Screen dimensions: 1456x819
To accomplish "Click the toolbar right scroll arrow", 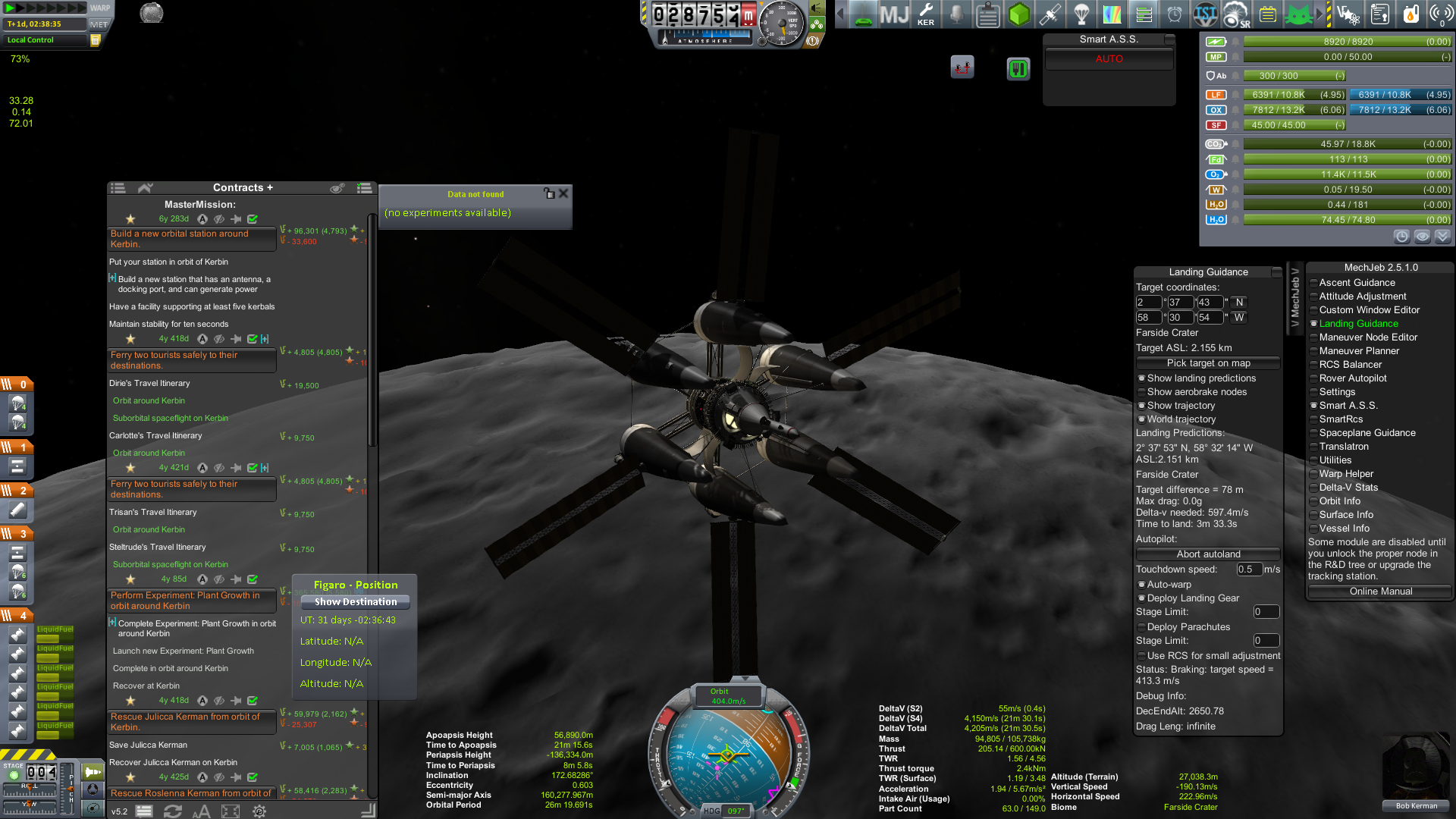I will (1319, 14).
